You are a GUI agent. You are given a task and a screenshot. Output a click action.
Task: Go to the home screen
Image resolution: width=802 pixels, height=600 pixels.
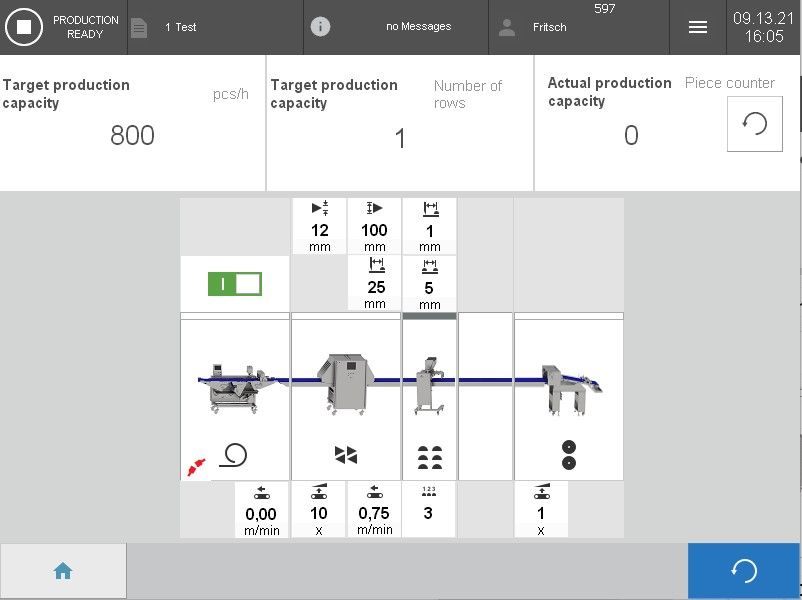[63, 571]
